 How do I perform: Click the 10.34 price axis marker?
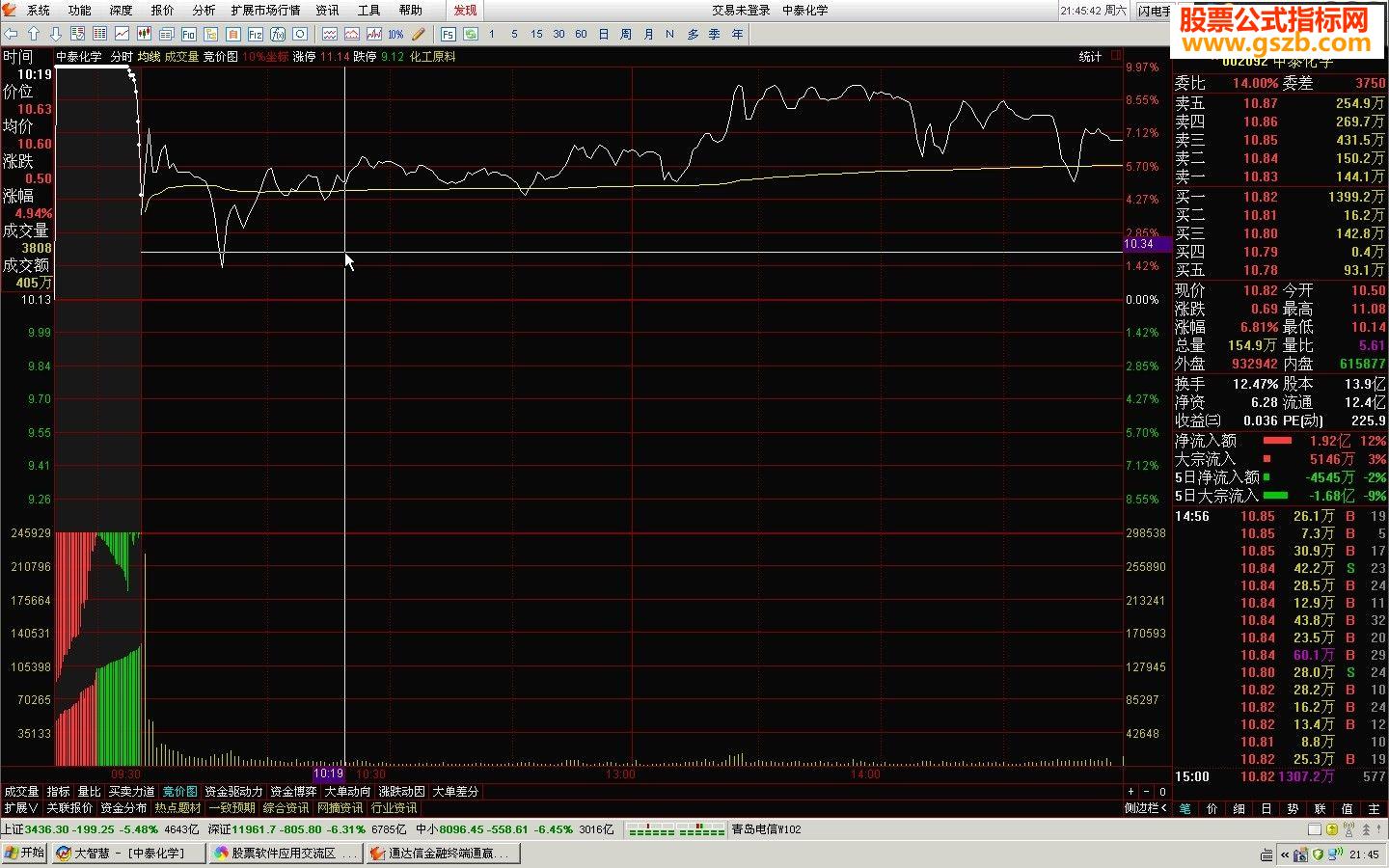1148,245
